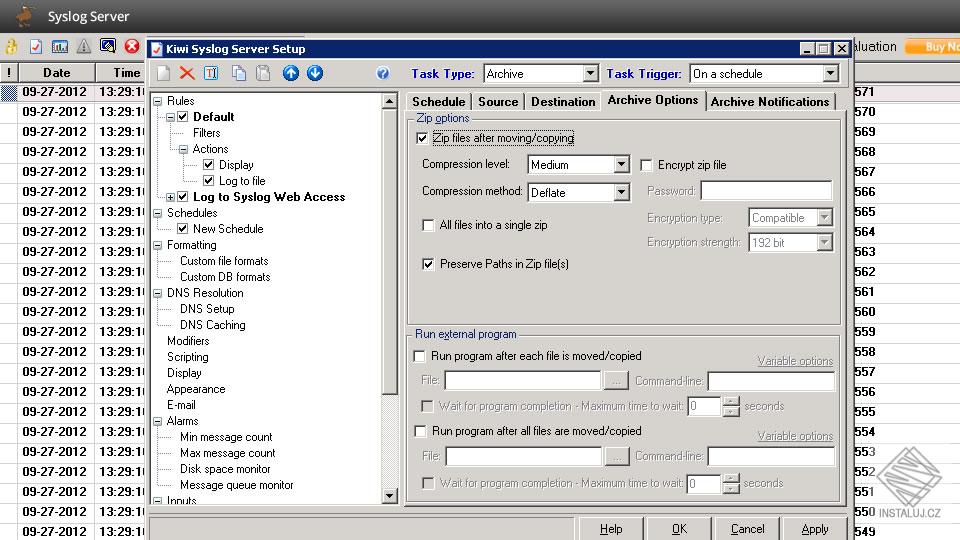Check Run program after all files are moved/copied

click(x=420, y=432)
